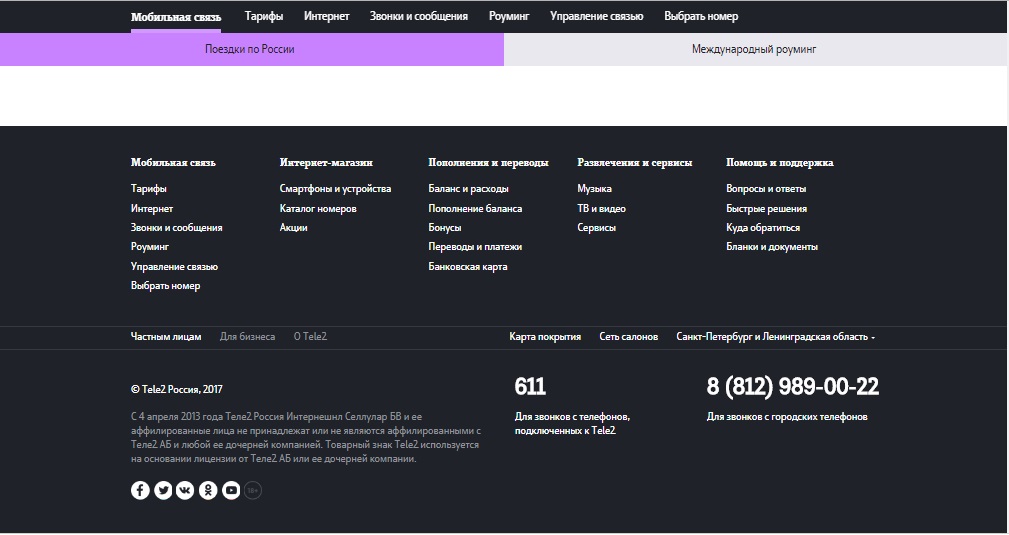Open Куда обратиться link
Screen dimensions: 1009x535
[x=763, y=228]
